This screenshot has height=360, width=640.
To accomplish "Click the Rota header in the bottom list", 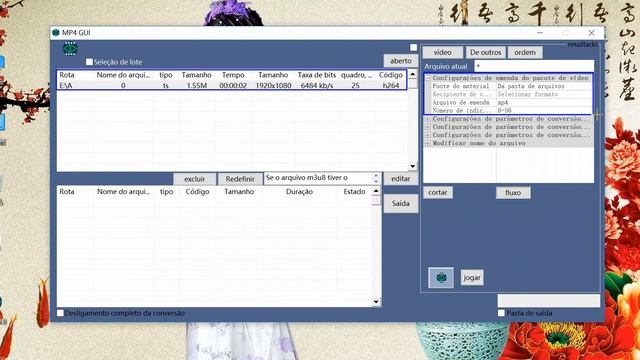I will click(67, 191).
